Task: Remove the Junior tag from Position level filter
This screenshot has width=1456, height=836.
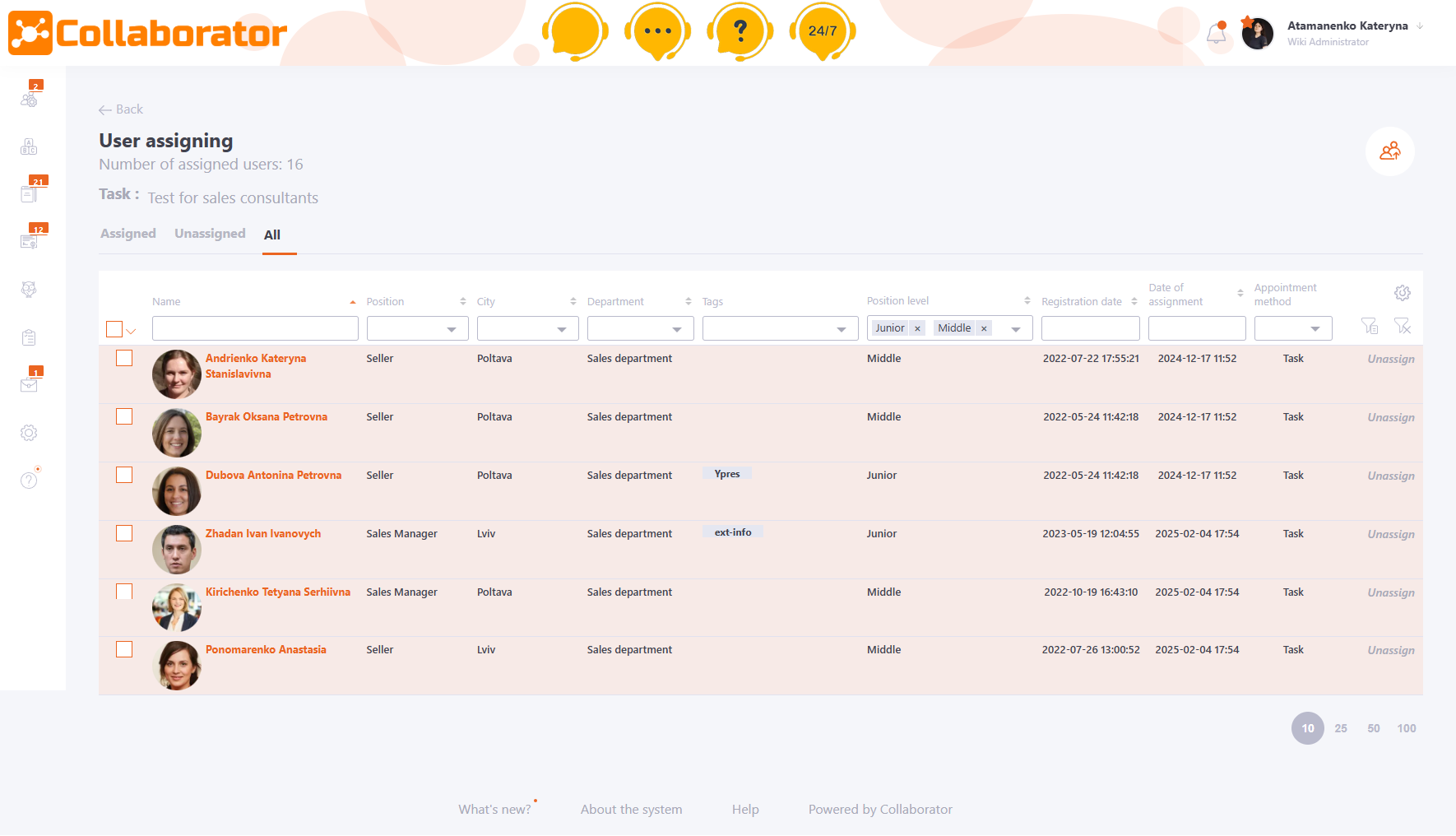Action: click(x=918, y=327)
